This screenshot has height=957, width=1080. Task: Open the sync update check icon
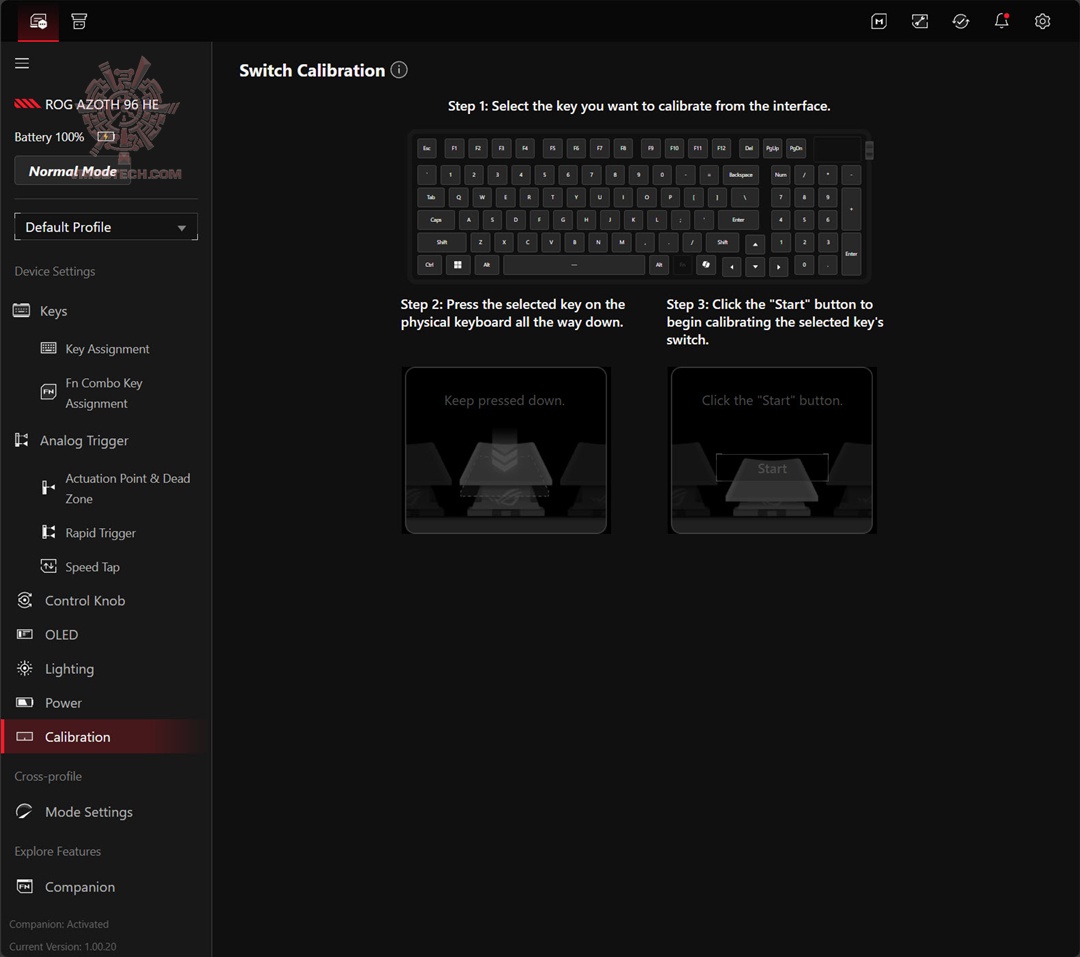(961, 21)
